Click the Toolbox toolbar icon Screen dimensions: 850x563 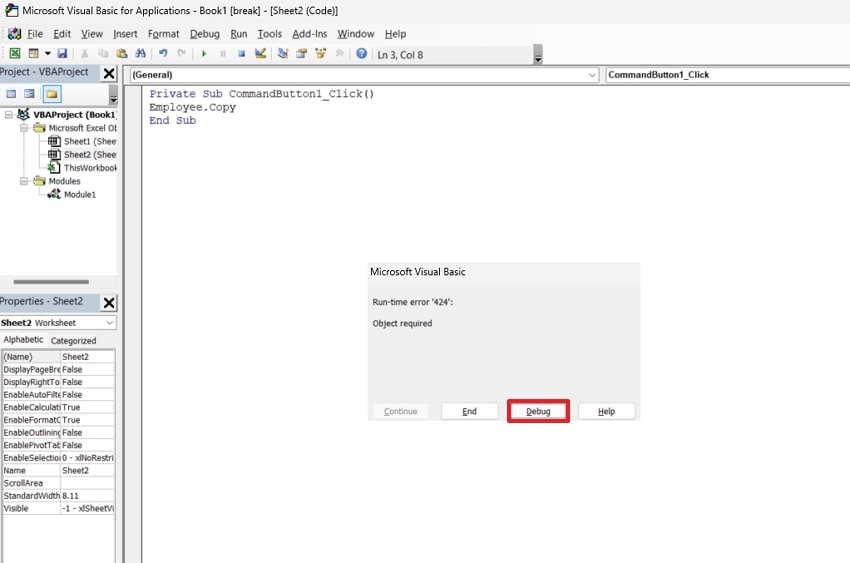click(339, 54)
